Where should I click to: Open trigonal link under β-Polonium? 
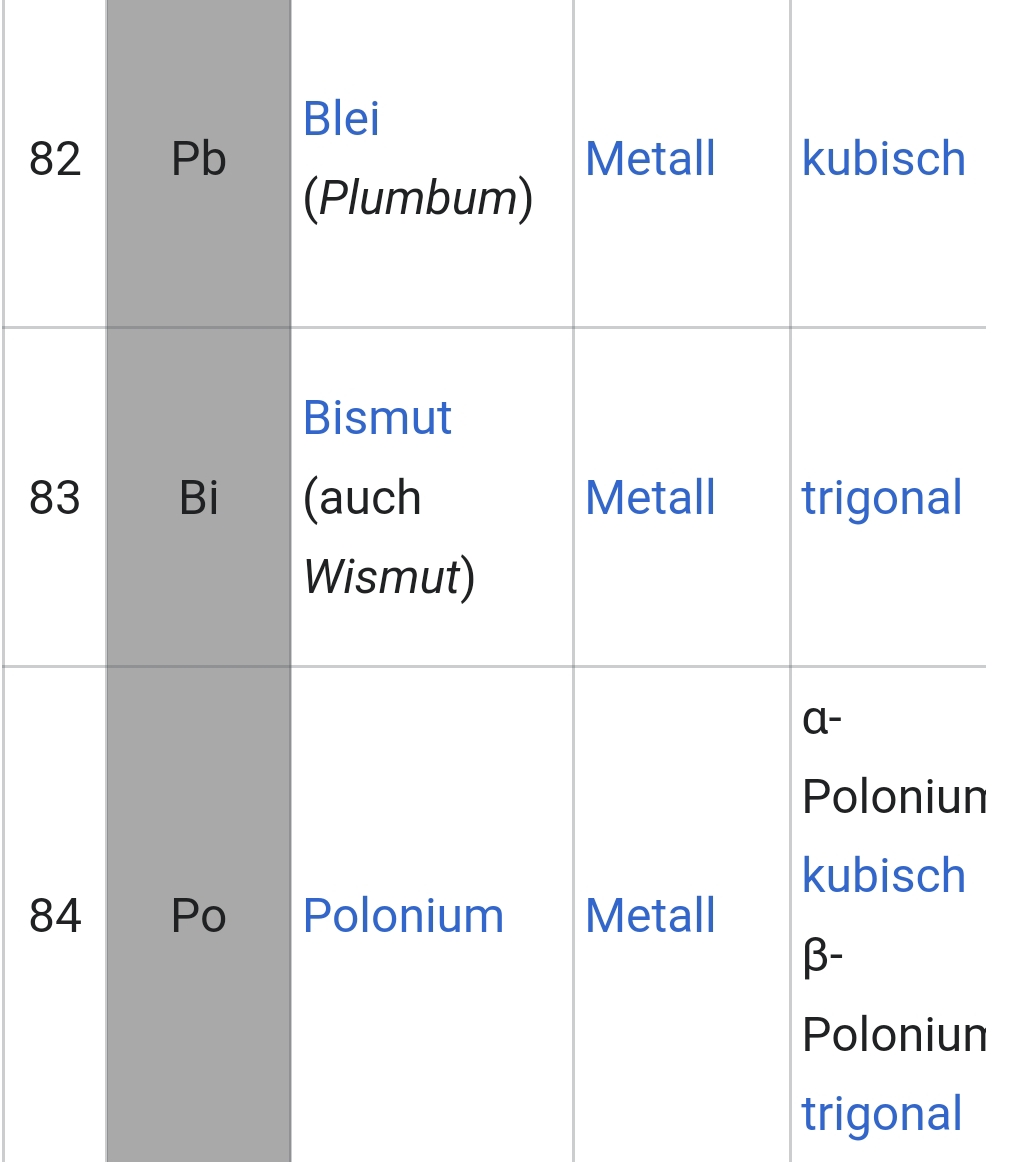882,1114
